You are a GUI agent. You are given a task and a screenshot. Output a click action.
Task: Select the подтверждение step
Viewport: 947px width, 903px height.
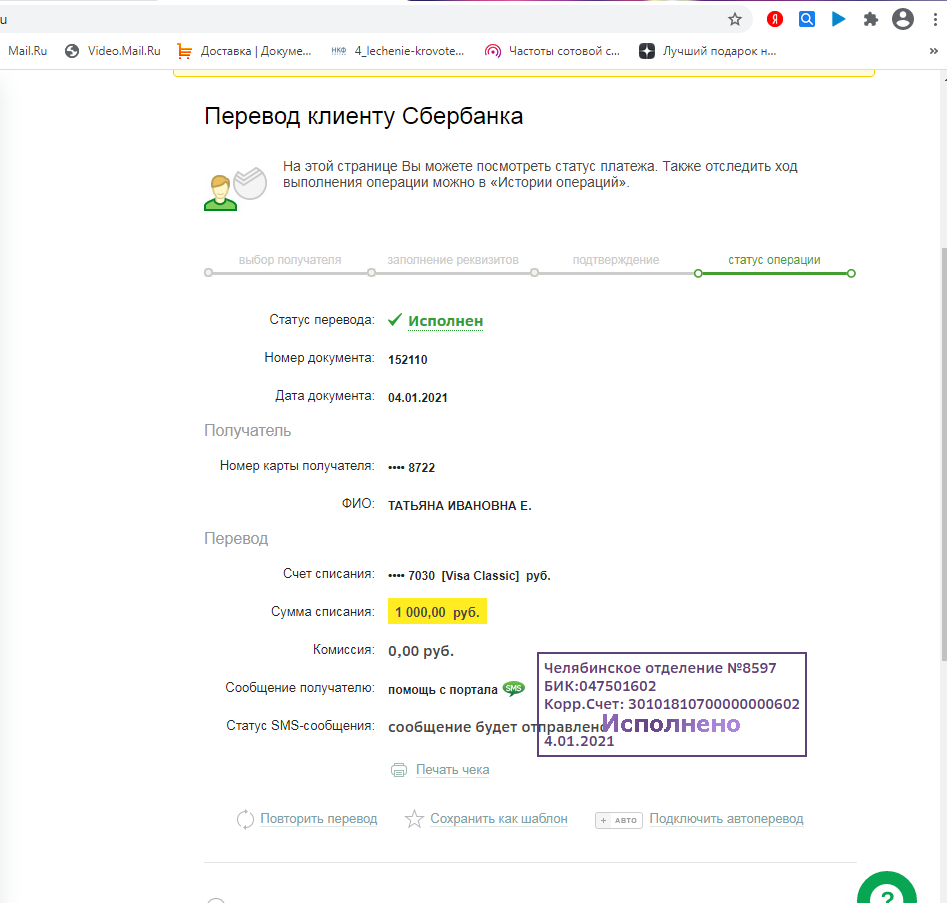(616, 260)
